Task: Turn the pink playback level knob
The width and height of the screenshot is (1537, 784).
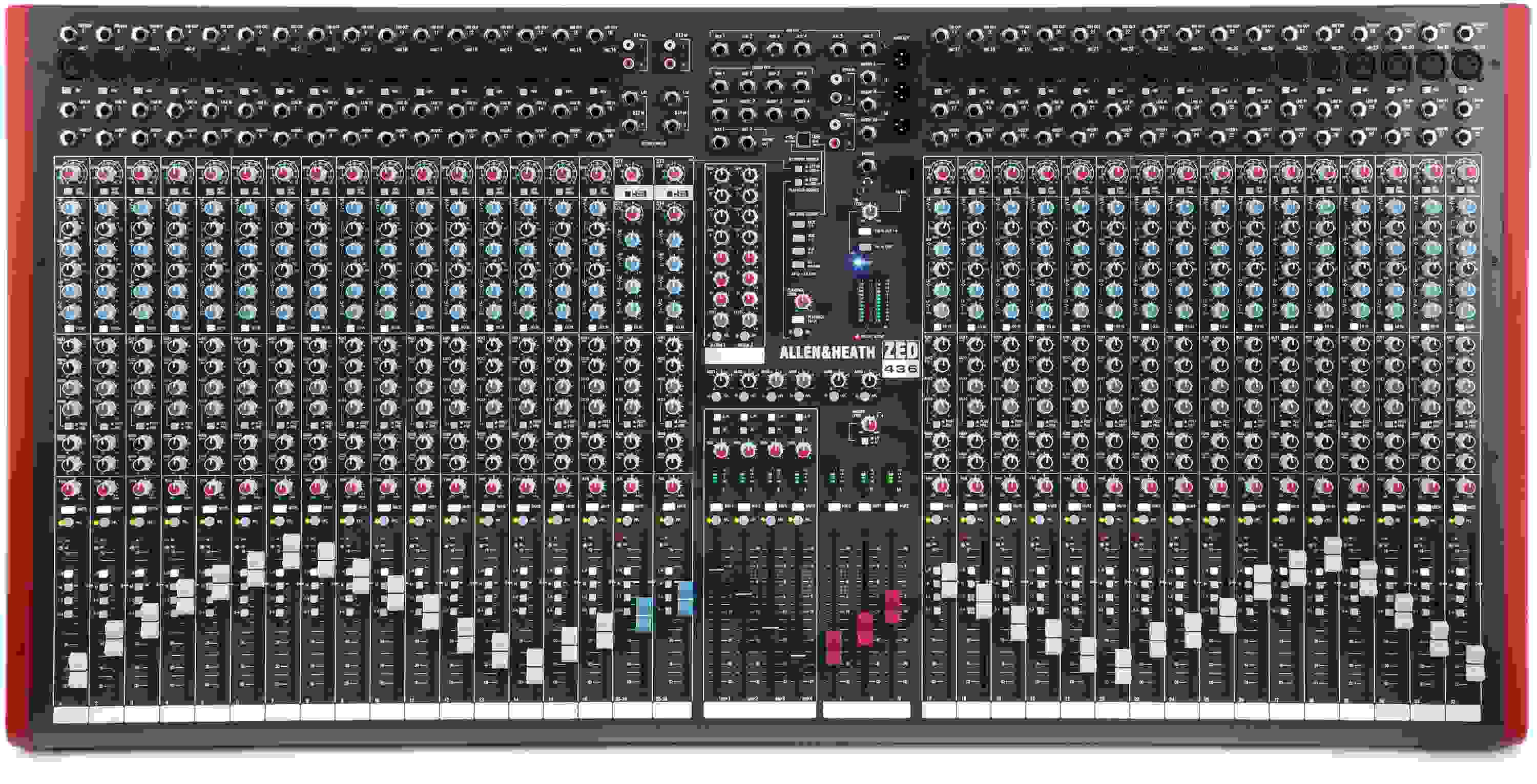Action: click(x=803, y=301)
